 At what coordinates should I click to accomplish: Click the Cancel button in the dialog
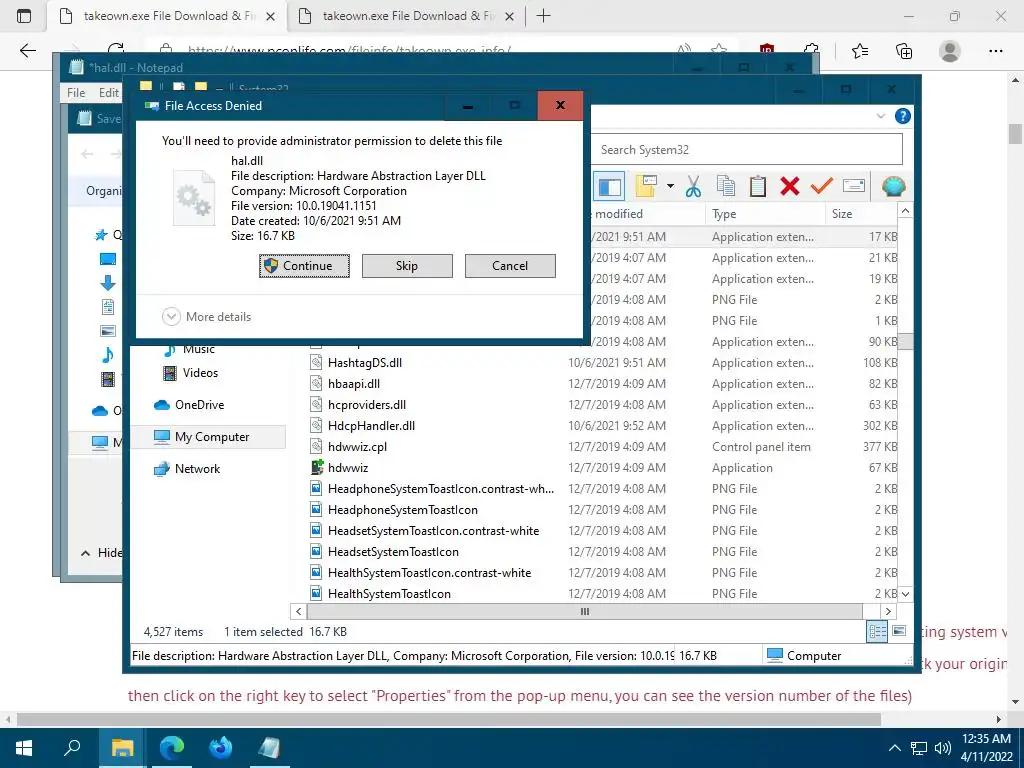(x=510, y=266)
